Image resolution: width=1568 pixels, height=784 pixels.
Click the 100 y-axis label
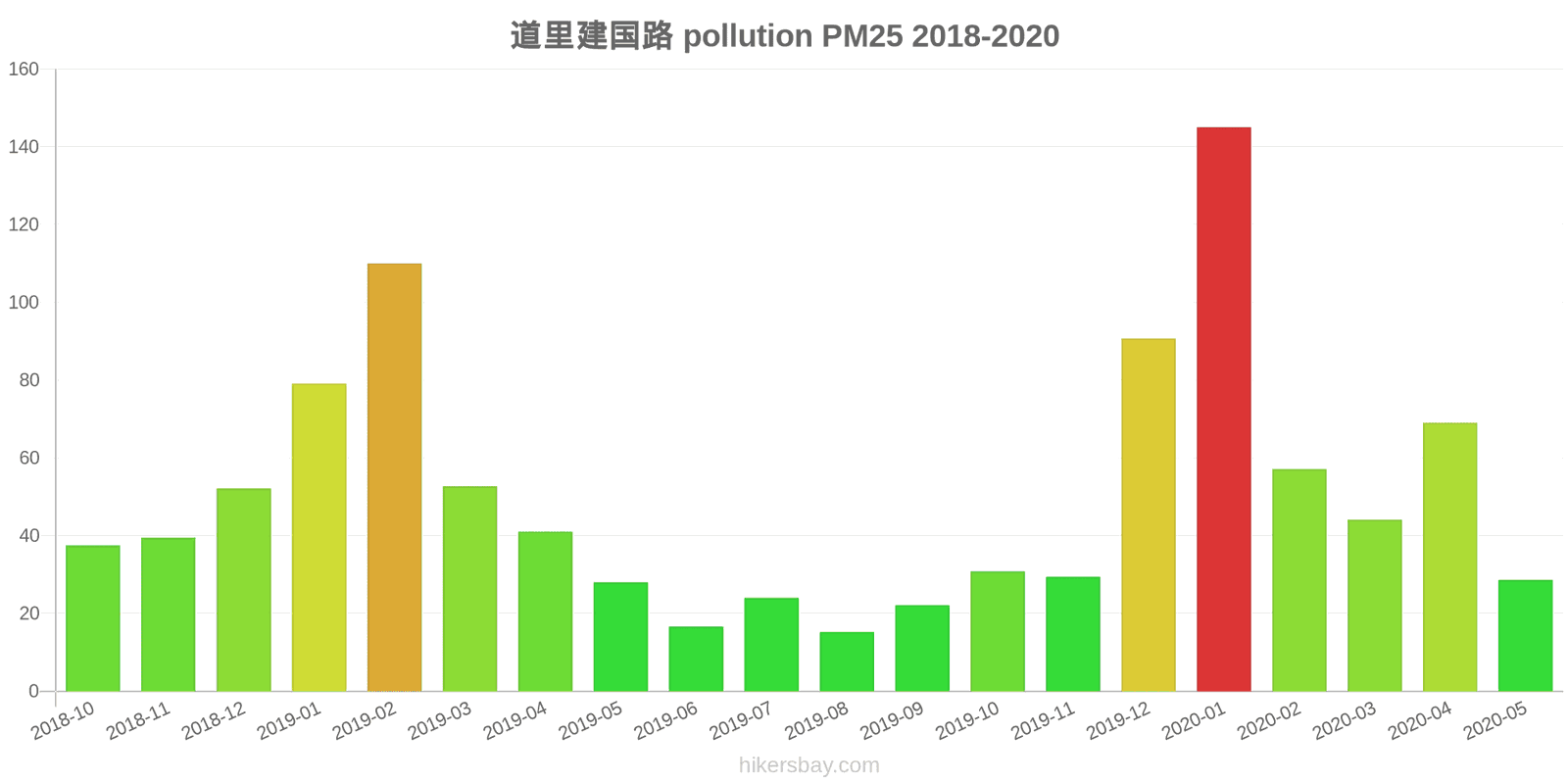(24, 303)
